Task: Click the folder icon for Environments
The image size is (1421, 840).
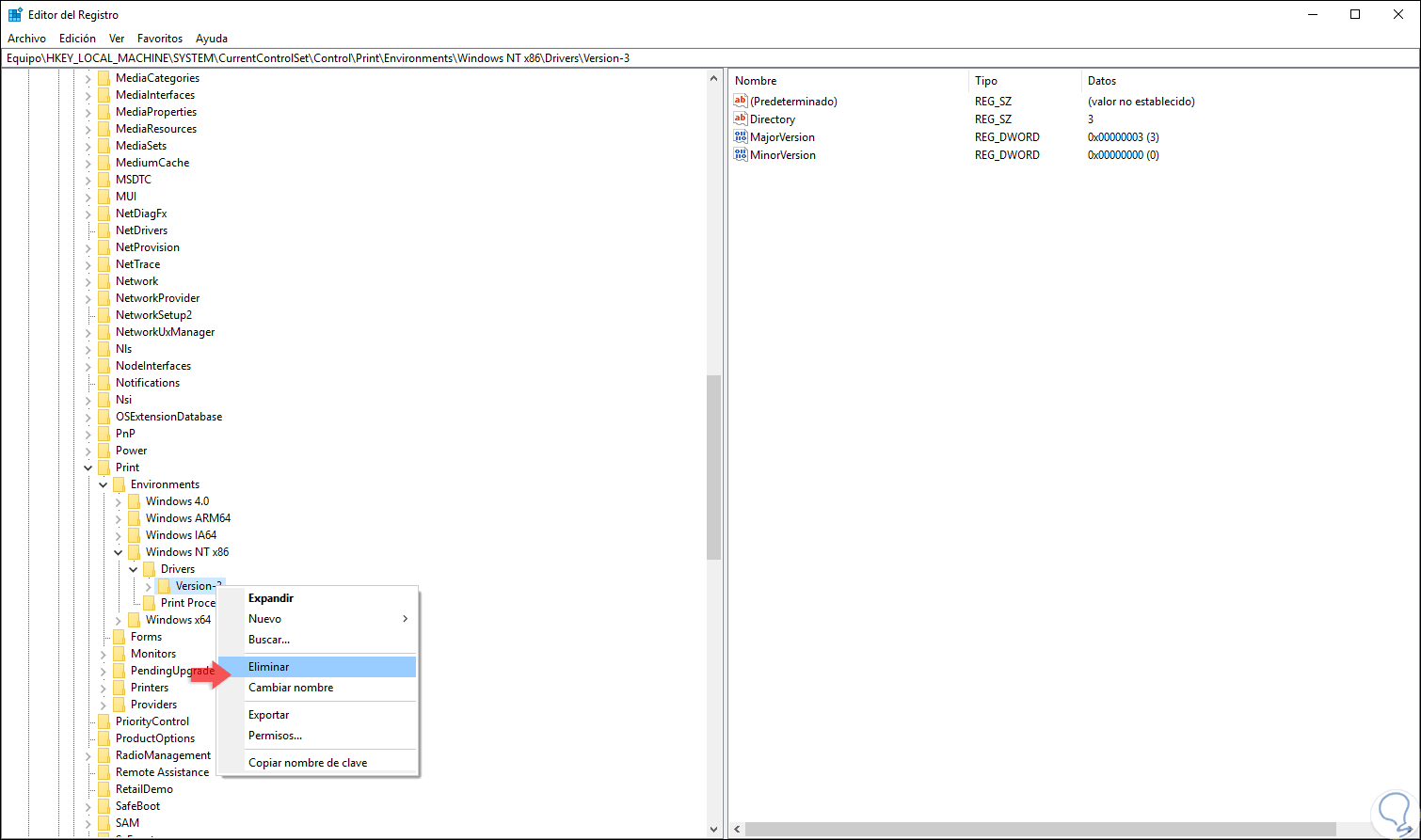Action: point(119,484)
